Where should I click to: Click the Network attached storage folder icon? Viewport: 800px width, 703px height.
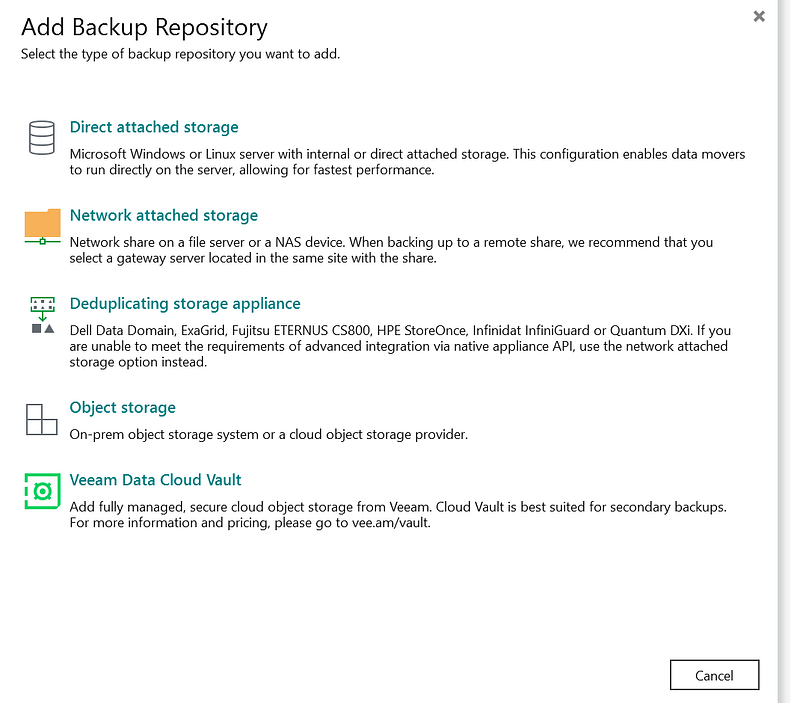click(x=42, y=226)
